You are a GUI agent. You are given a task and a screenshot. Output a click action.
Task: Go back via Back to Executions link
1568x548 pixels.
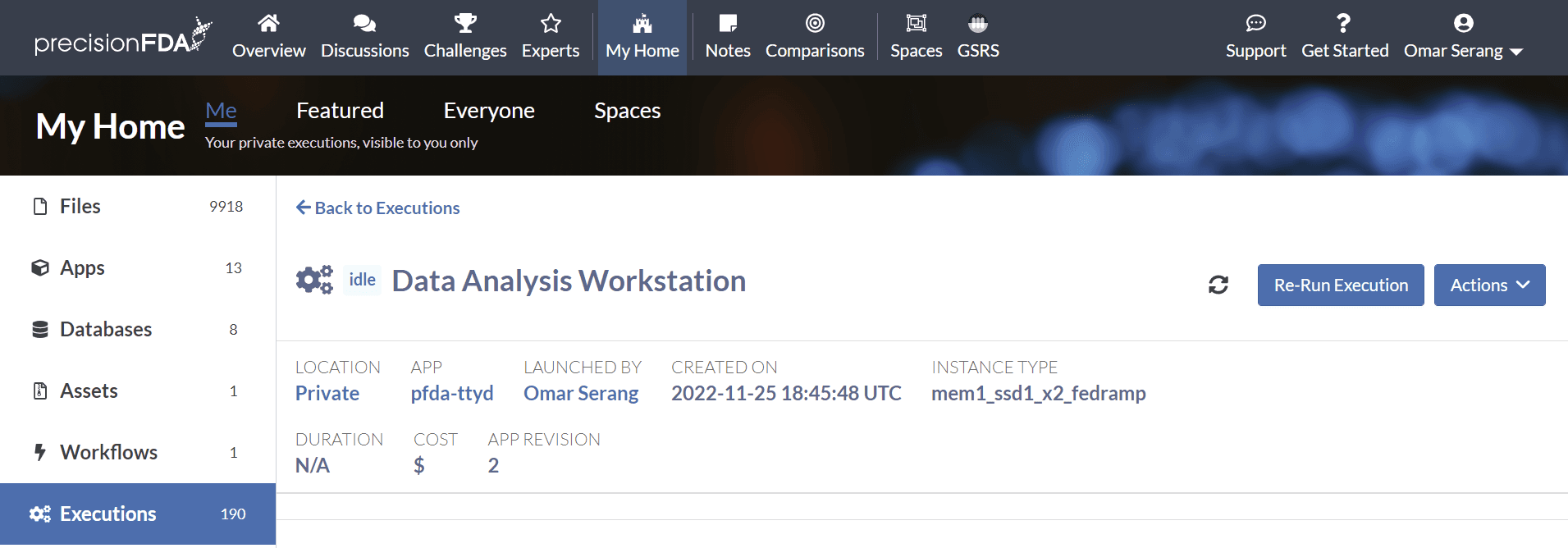(x=378, y=208)
